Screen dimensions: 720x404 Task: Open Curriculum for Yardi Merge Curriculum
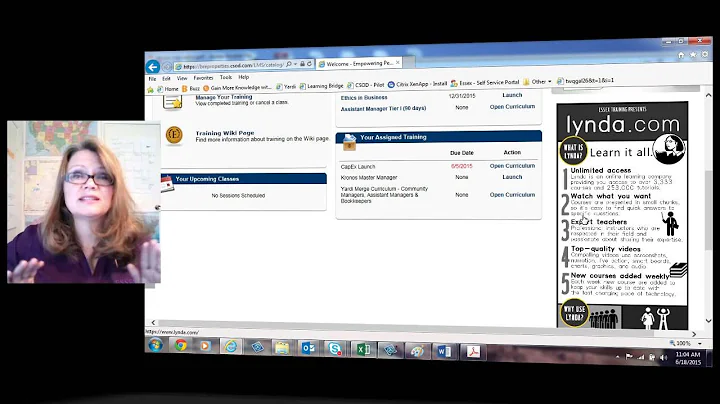coord(512,195)
